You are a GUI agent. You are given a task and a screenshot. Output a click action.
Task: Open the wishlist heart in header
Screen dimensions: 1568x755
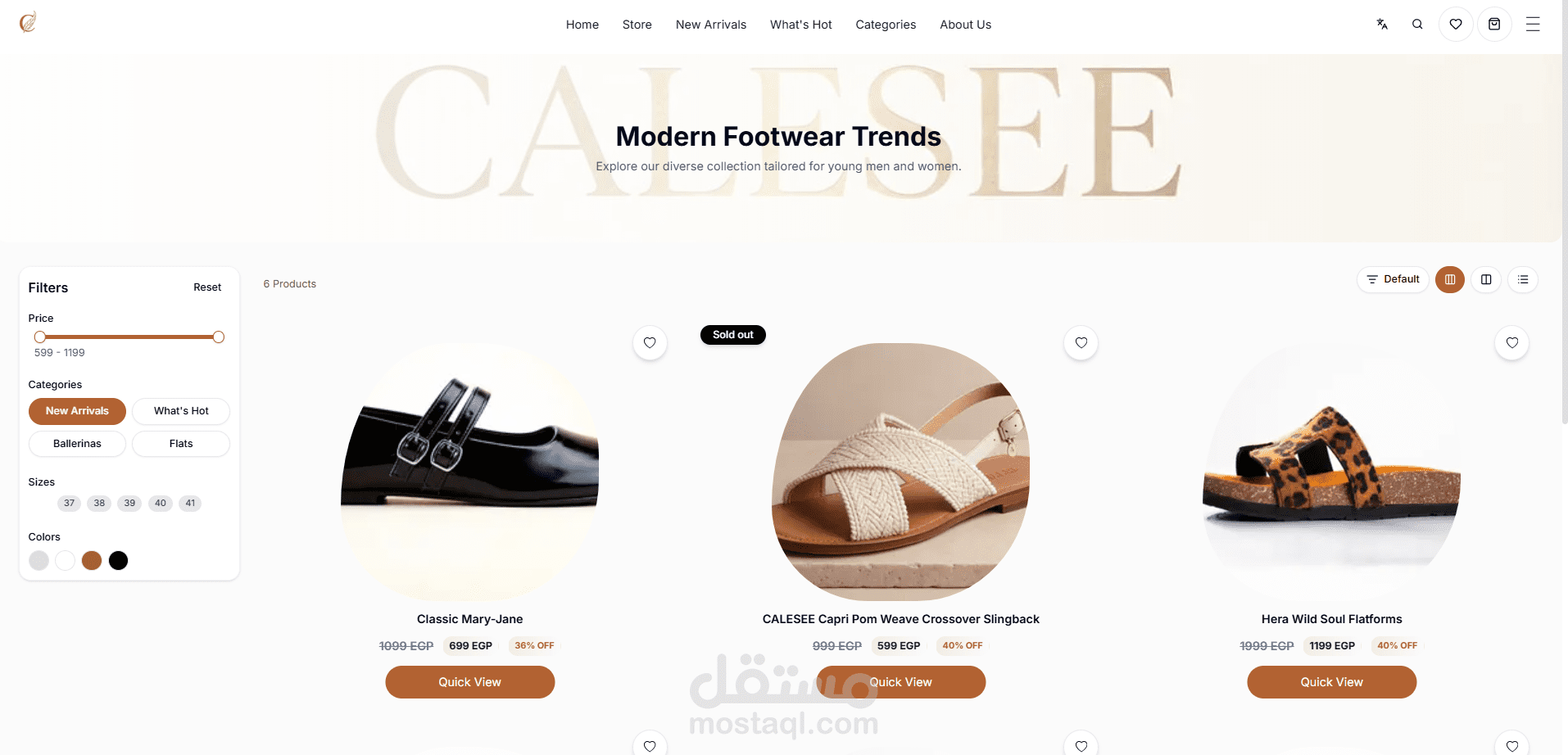click(1456, 25)
